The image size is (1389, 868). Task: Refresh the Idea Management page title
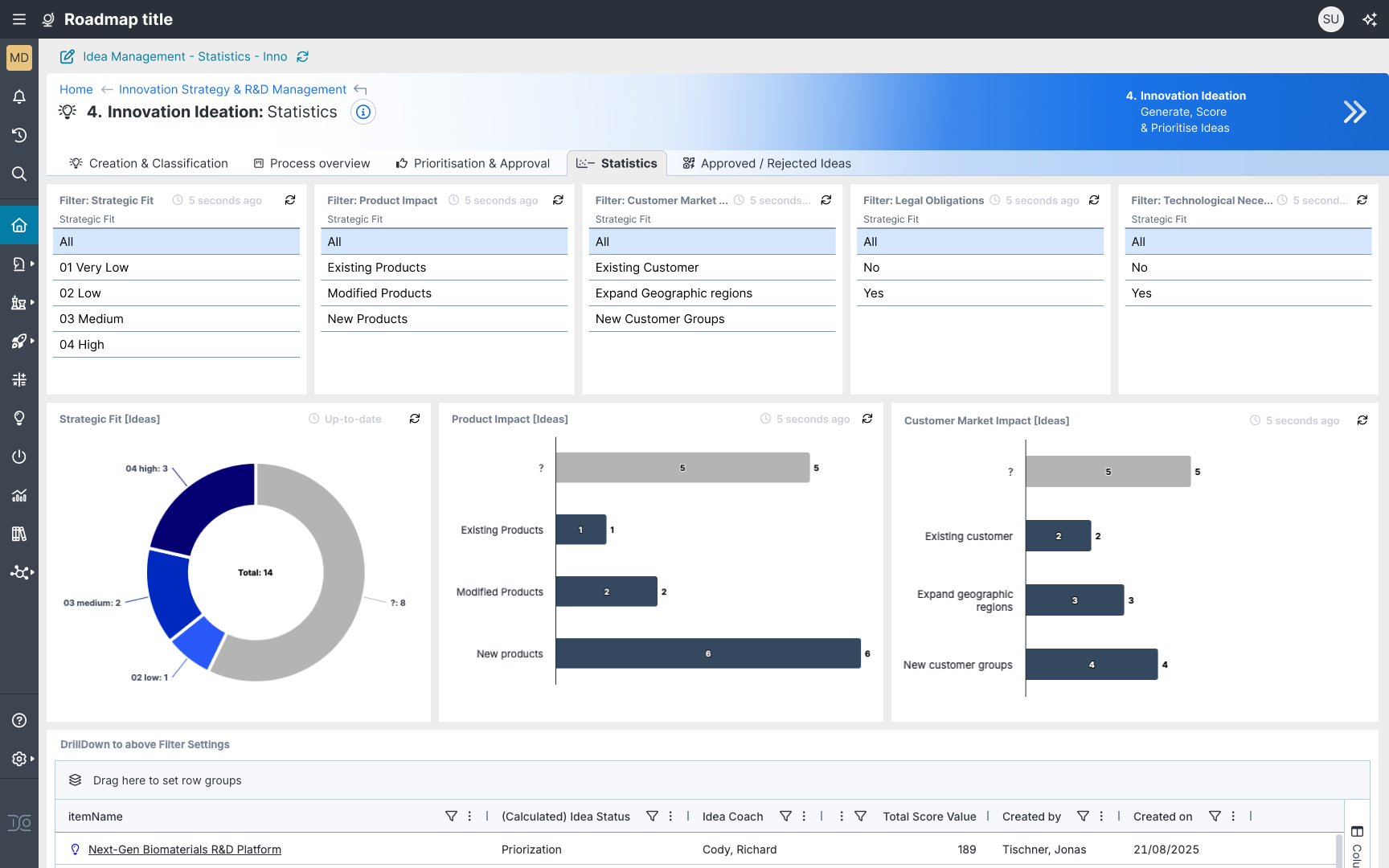[x=303, y=56]
